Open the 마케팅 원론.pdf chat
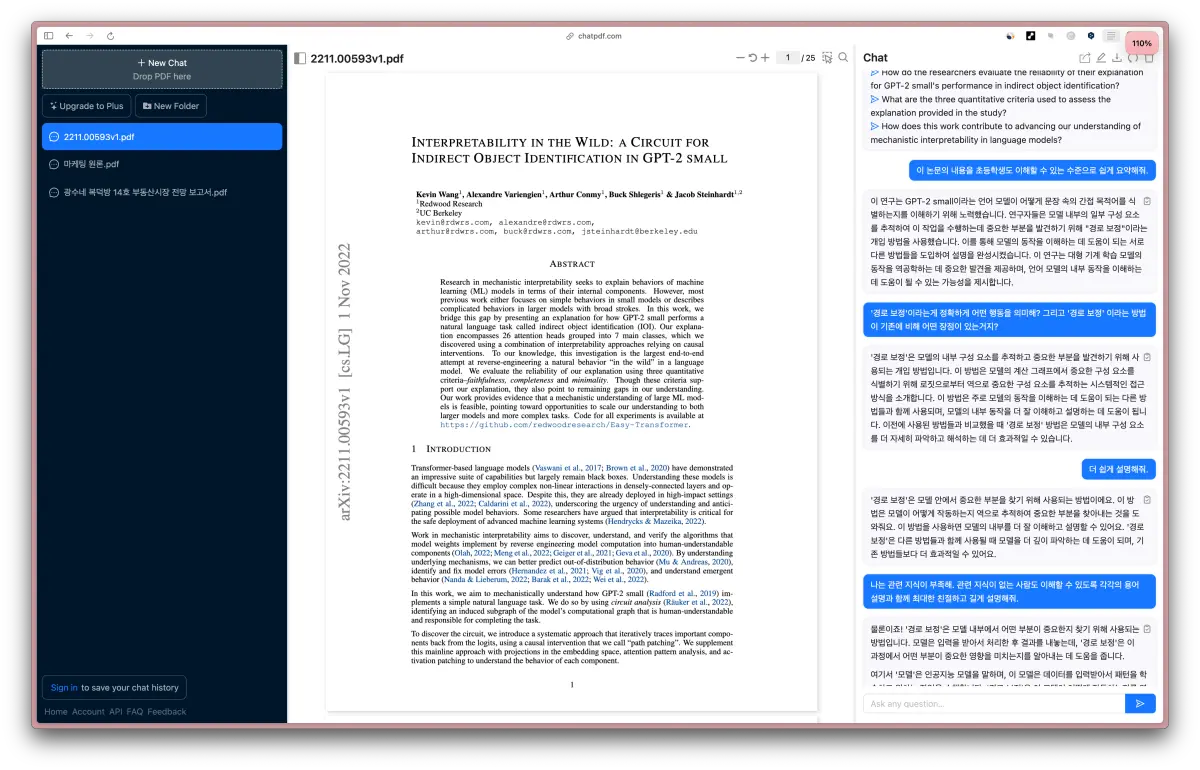 (x=162, y=164)
